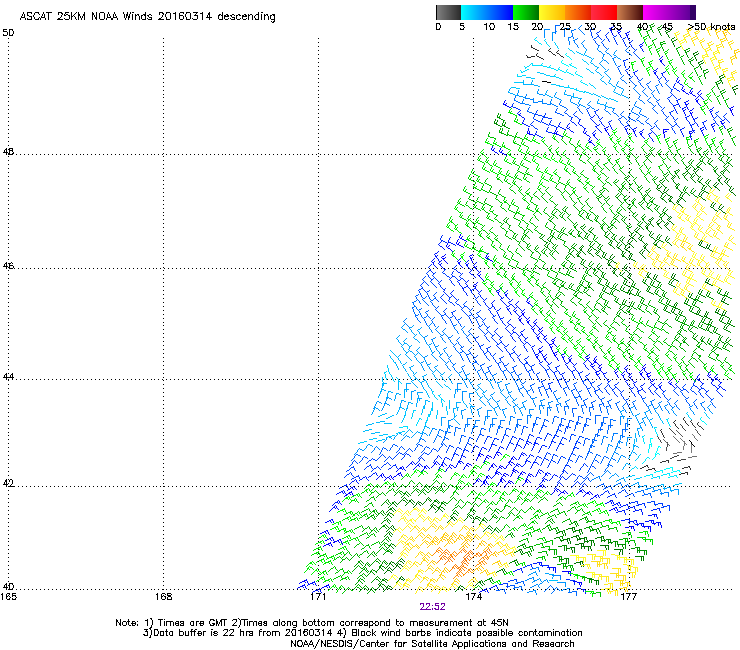
Task: Click the longitude label 177
Action: point(629,597)
